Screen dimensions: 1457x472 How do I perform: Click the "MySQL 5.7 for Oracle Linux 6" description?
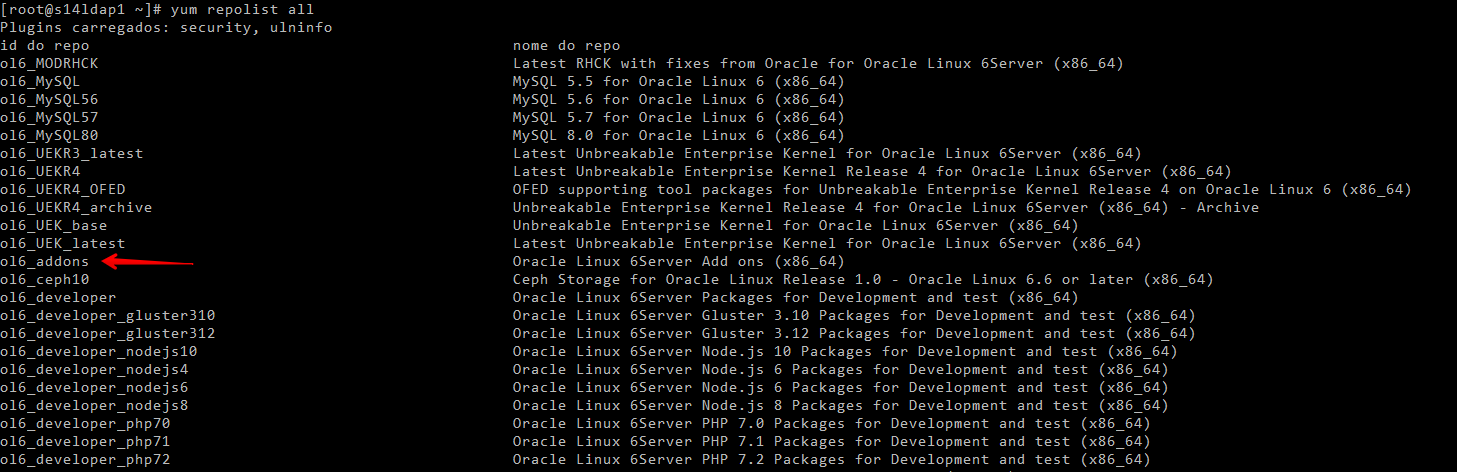678,118
